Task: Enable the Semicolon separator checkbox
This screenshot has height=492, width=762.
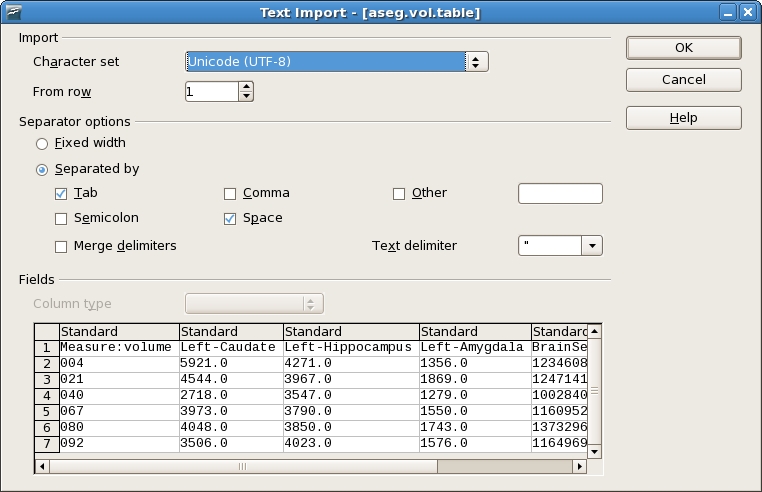Action: (62, 219)
